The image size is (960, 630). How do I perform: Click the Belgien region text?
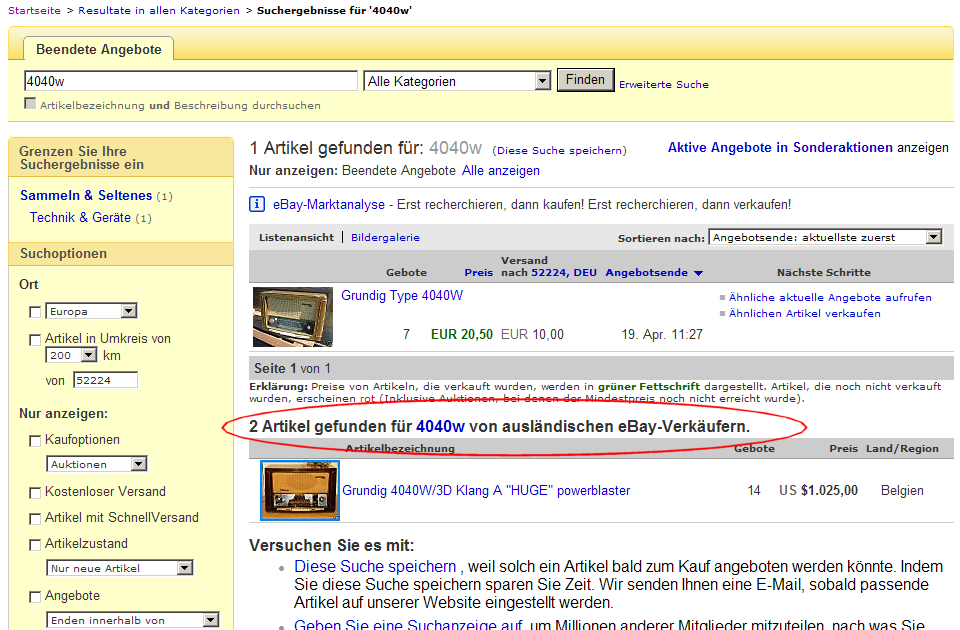[x=902, y=490]
